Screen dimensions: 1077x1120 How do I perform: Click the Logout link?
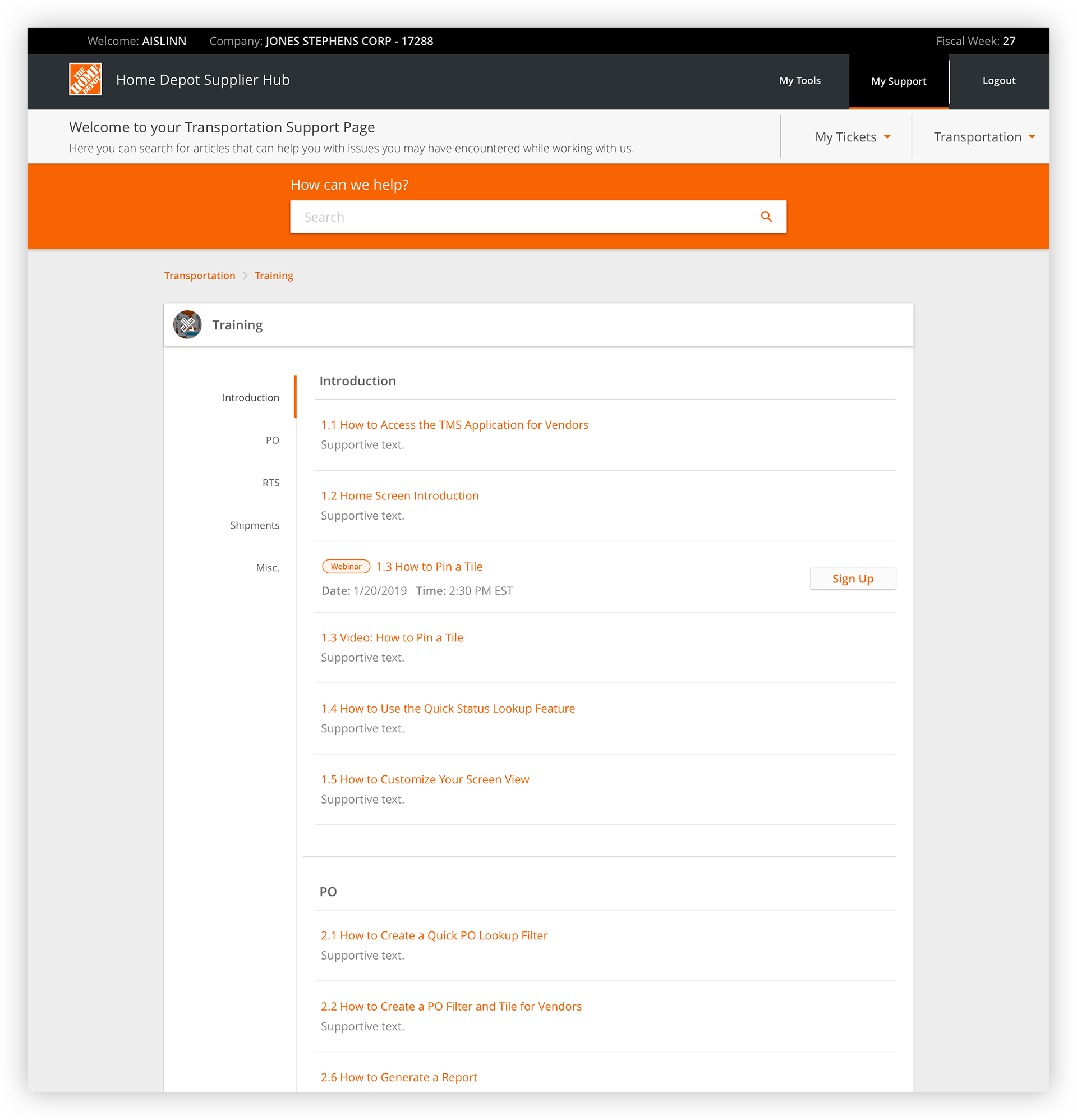pos(998,81)
